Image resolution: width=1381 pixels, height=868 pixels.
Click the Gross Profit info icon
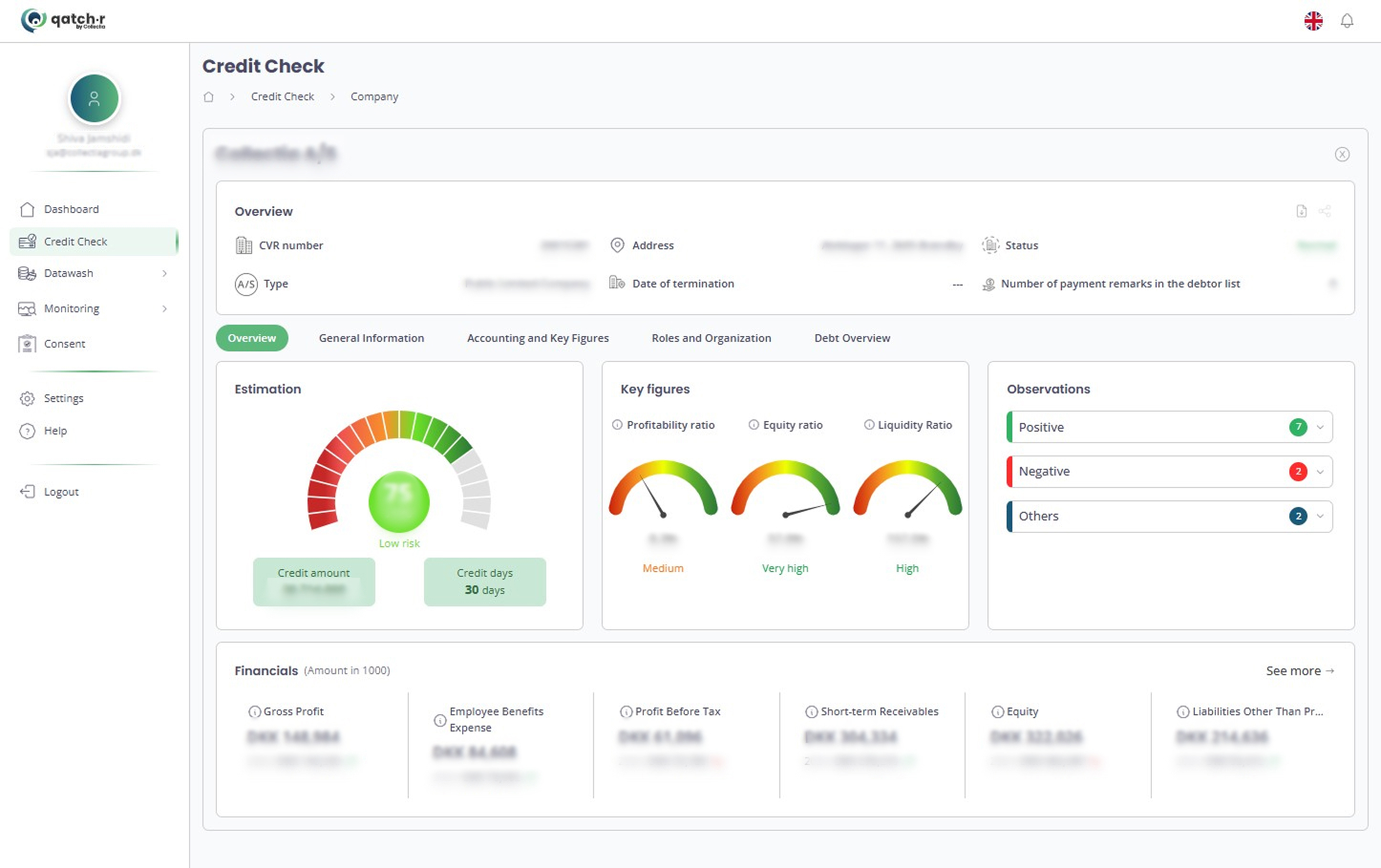click(x=254, y=711)
